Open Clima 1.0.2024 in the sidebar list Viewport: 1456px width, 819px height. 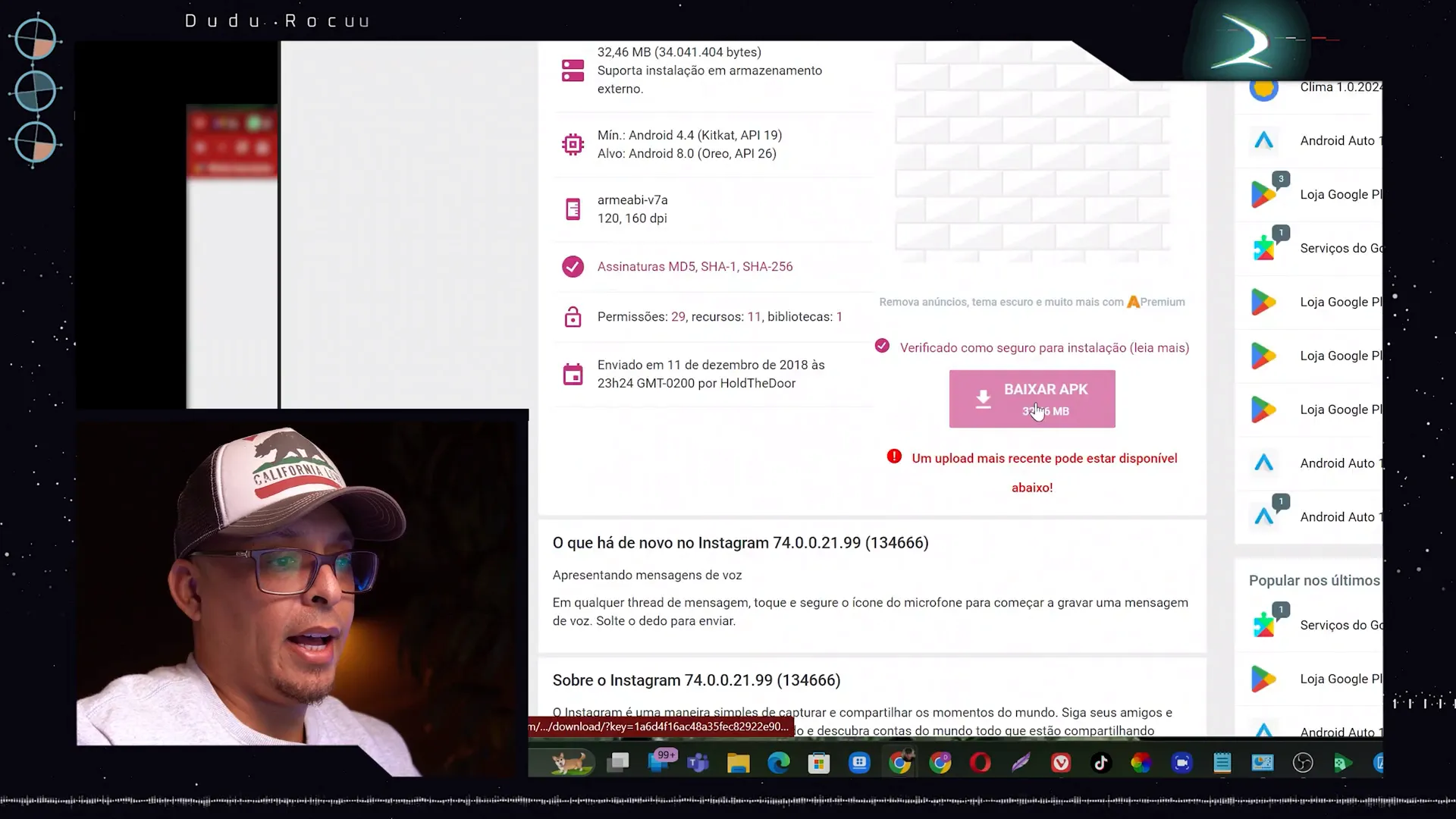click(1316, 87)
